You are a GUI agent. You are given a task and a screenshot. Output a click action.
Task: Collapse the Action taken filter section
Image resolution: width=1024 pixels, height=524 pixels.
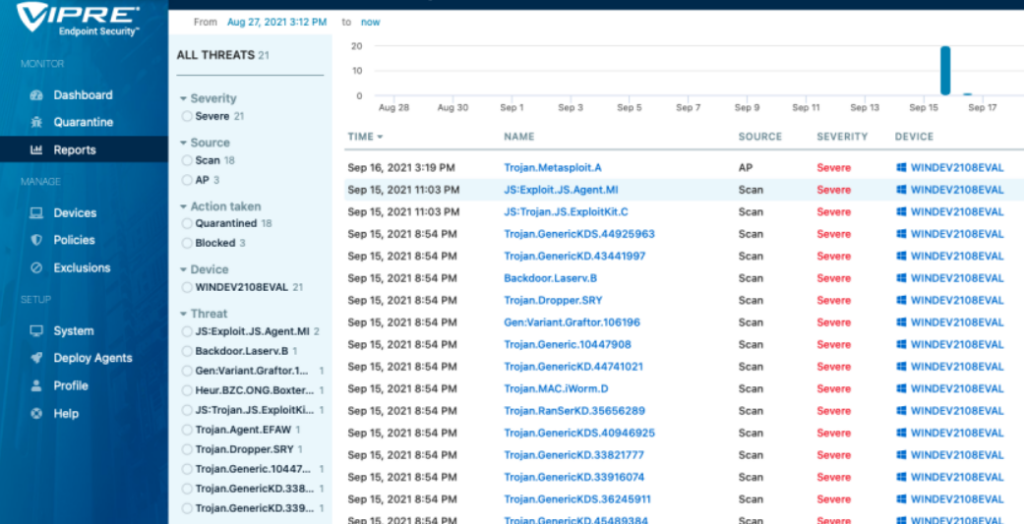(221, 206)
